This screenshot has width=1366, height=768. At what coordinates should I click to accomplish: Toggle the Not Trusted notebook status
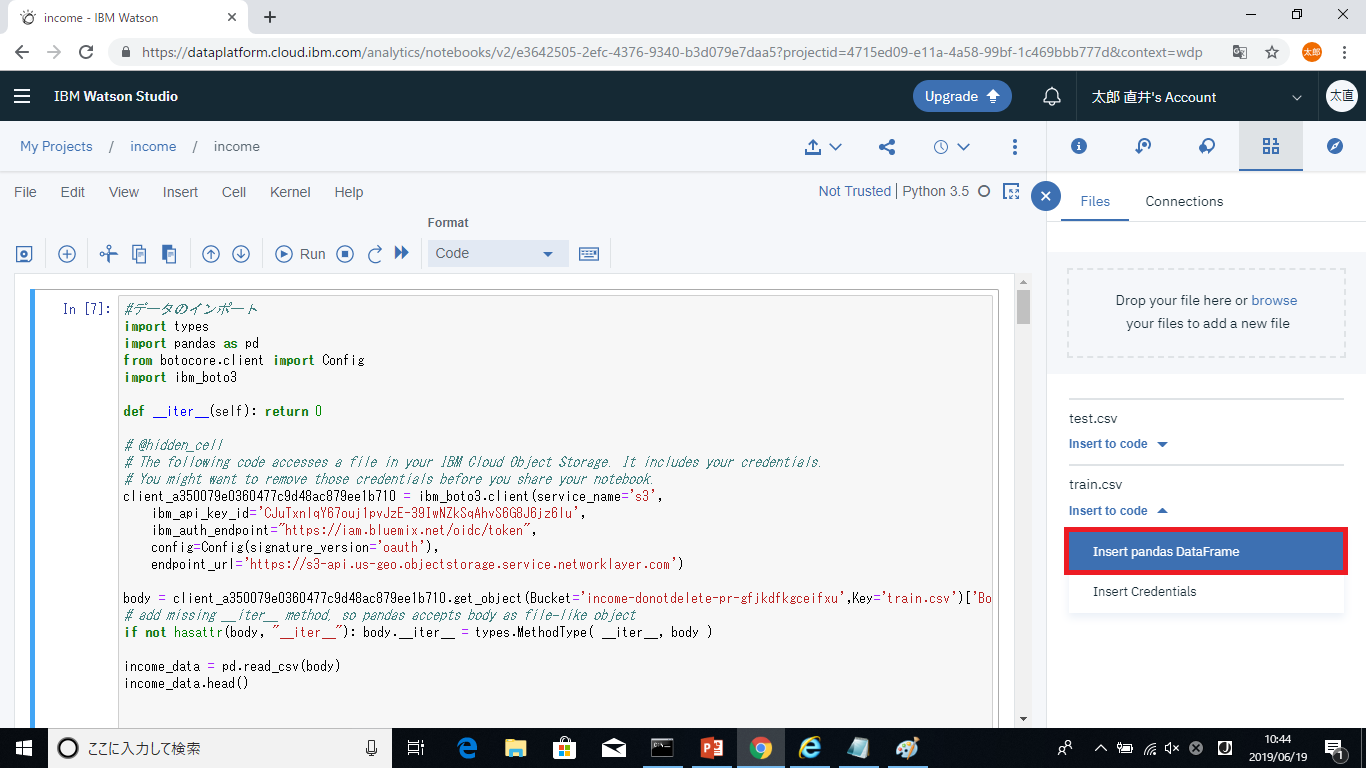pyautogui.click(x=854, y=191)
